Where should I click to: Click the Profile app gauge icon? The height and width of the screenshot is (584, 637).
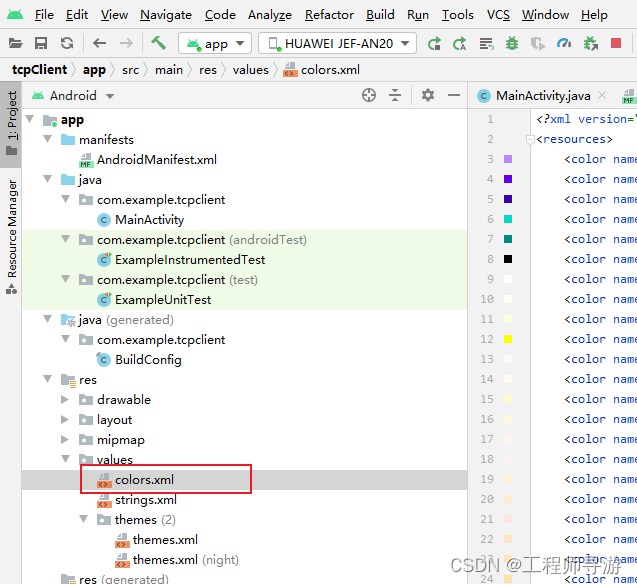point(564,43)
